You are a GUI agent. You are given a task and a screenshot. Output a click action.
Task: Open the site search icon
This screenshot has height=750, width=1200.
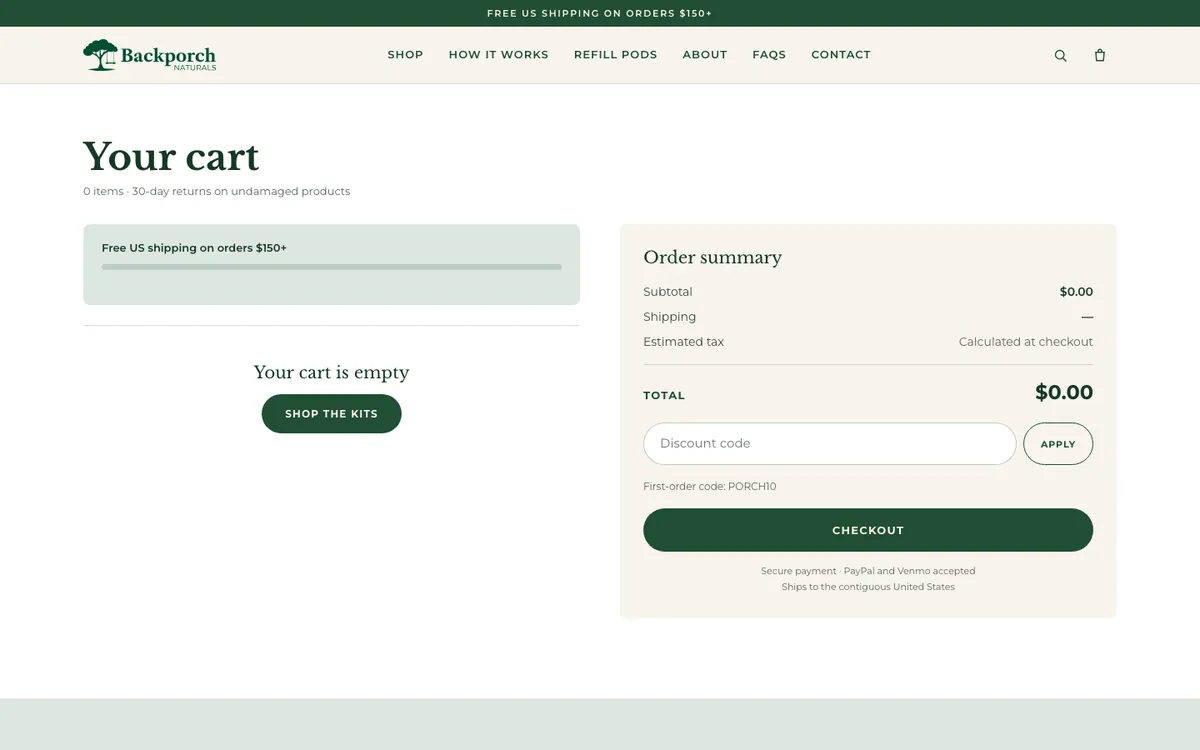(x=1061, y=56)
